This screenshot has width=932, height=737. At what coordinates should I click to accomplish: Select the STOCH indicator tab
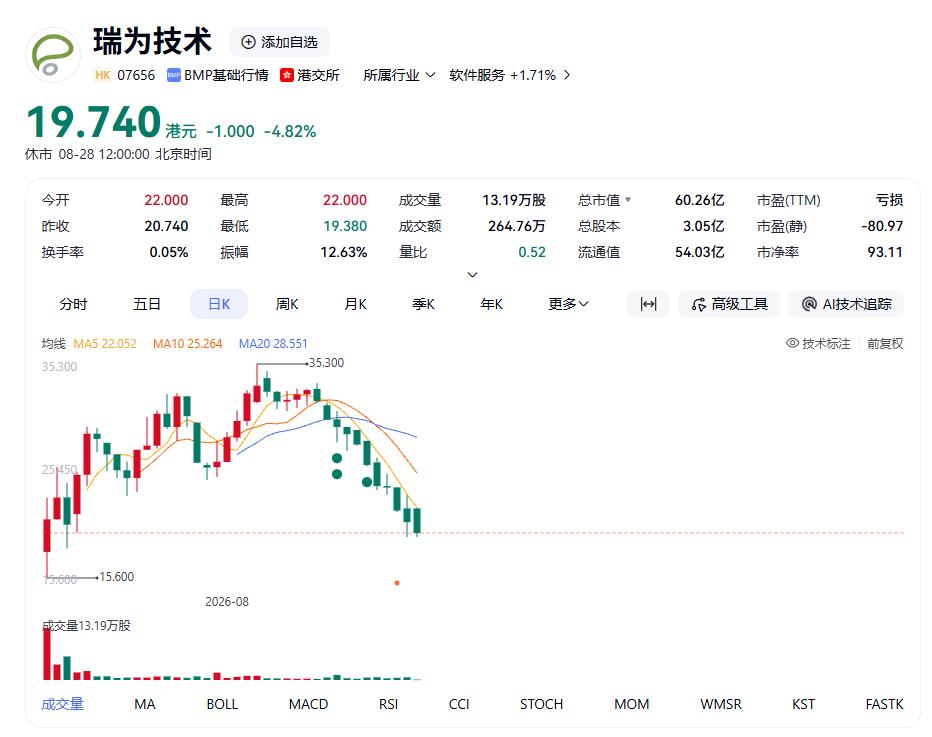click(541, 704)
